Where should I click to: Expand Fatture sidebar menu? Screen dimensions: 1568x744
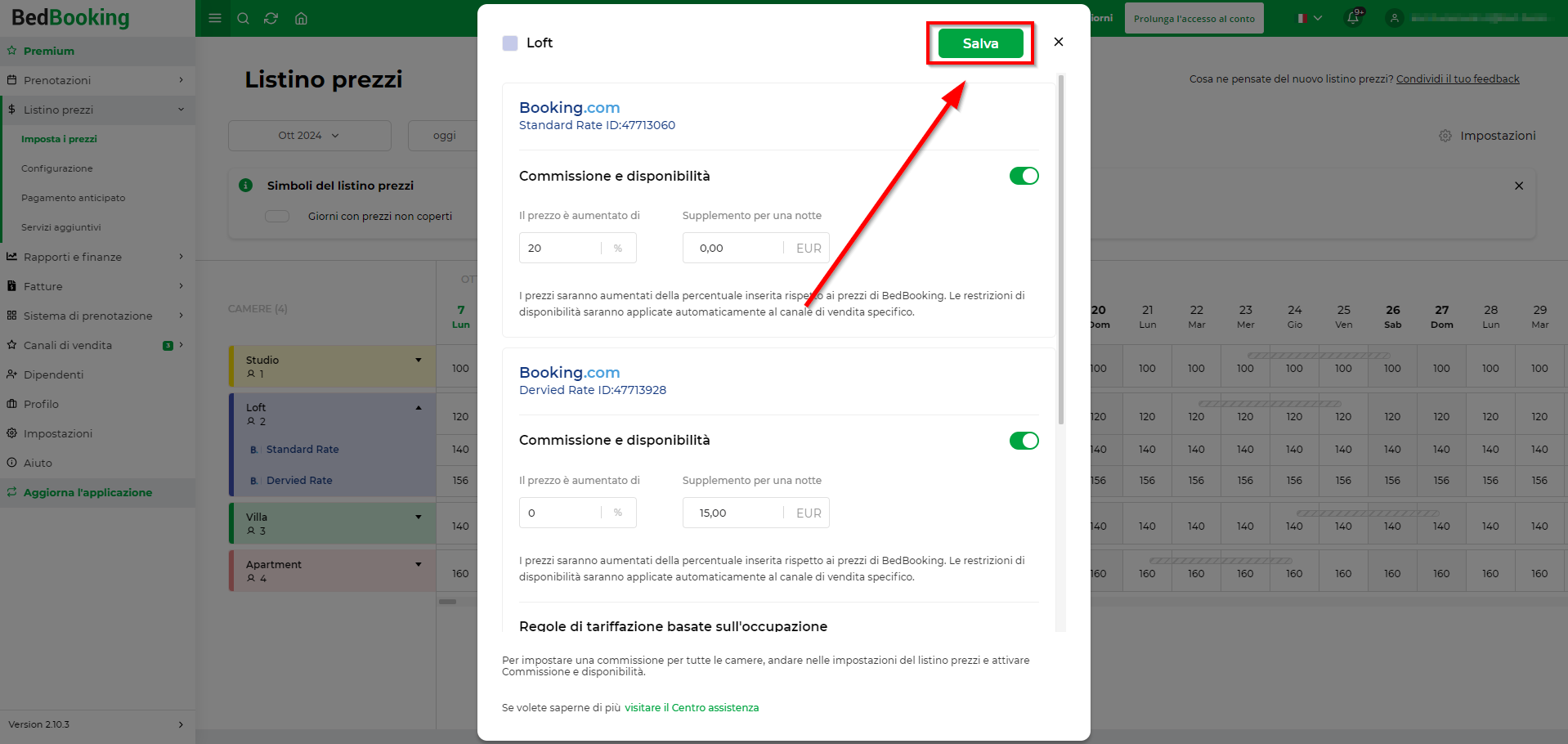click(x=96, y=286)
